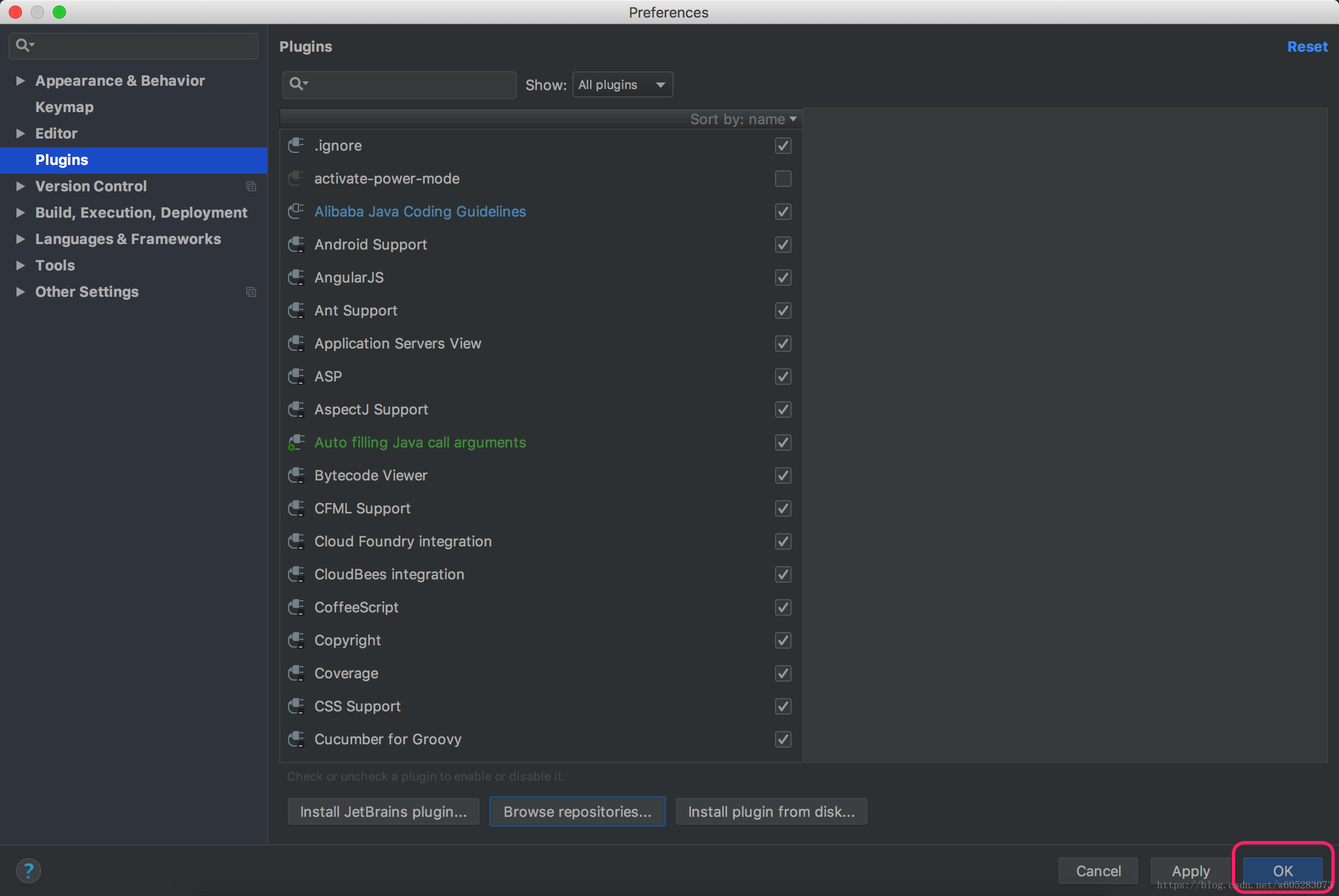Click the search magnifier in plugins filter
This screenshot has width=1339, height=896.
[x=296, y=85]
